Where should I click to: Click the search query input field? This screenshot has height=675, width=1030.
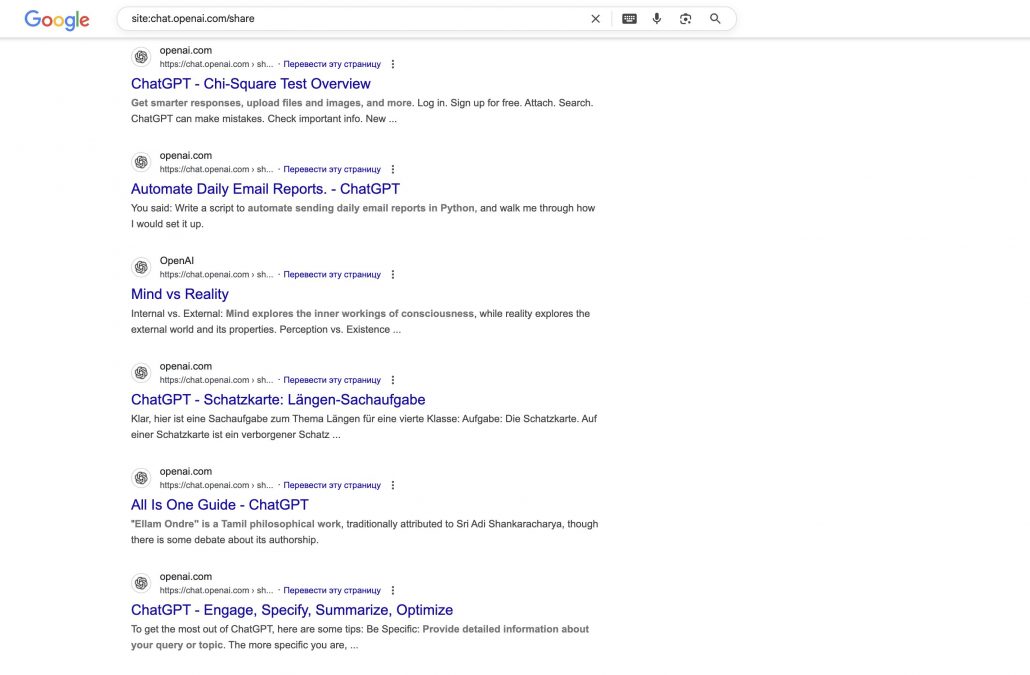pos(355,18)
